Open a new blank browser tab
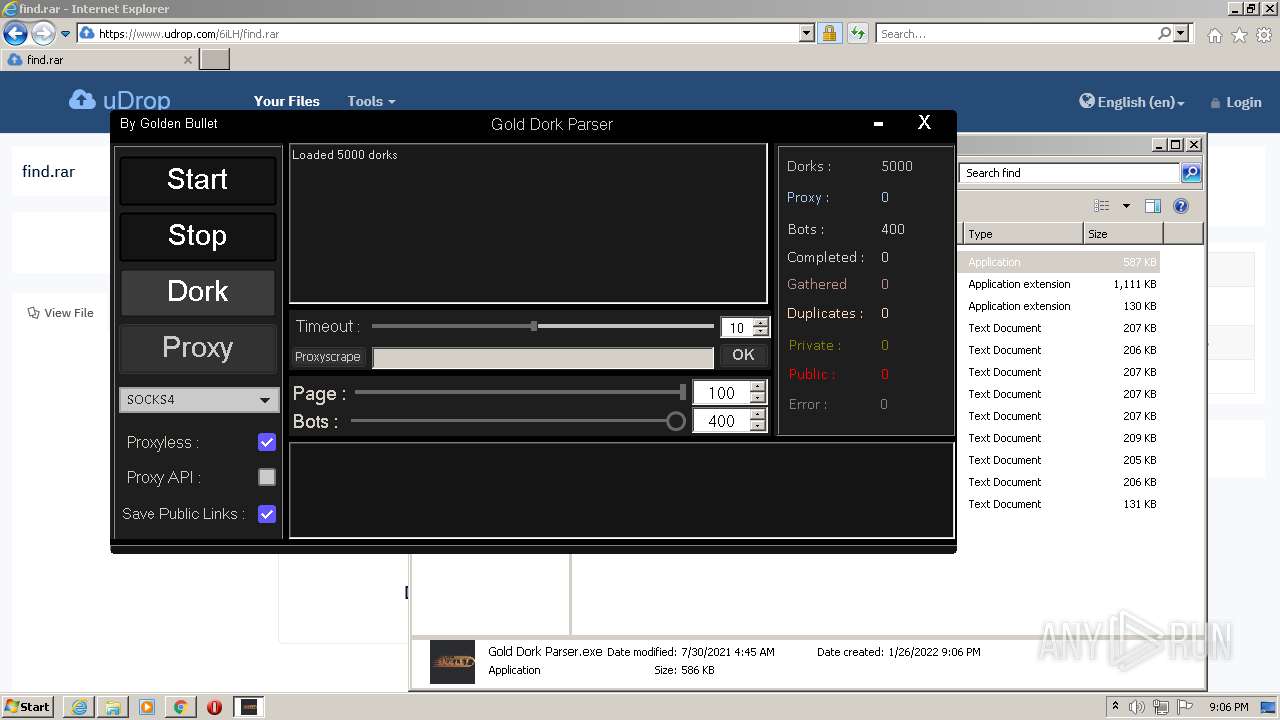This screenshot has width=1280, height=720. [x=215, y=60]
